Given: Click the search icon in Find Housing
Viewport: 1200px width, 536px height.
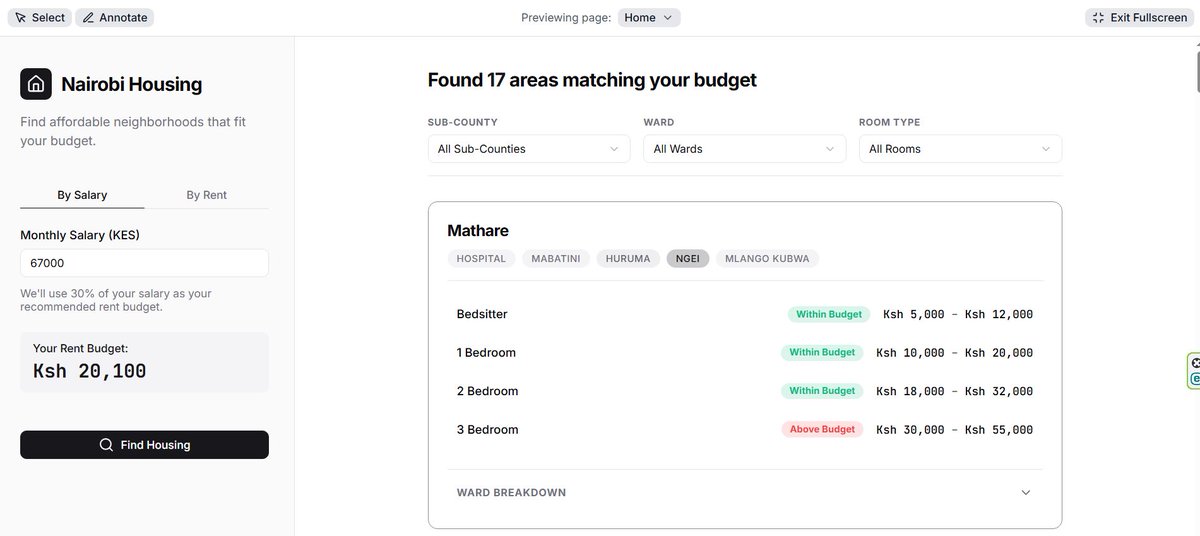Looking at the screenshot, I should [106, 445].
